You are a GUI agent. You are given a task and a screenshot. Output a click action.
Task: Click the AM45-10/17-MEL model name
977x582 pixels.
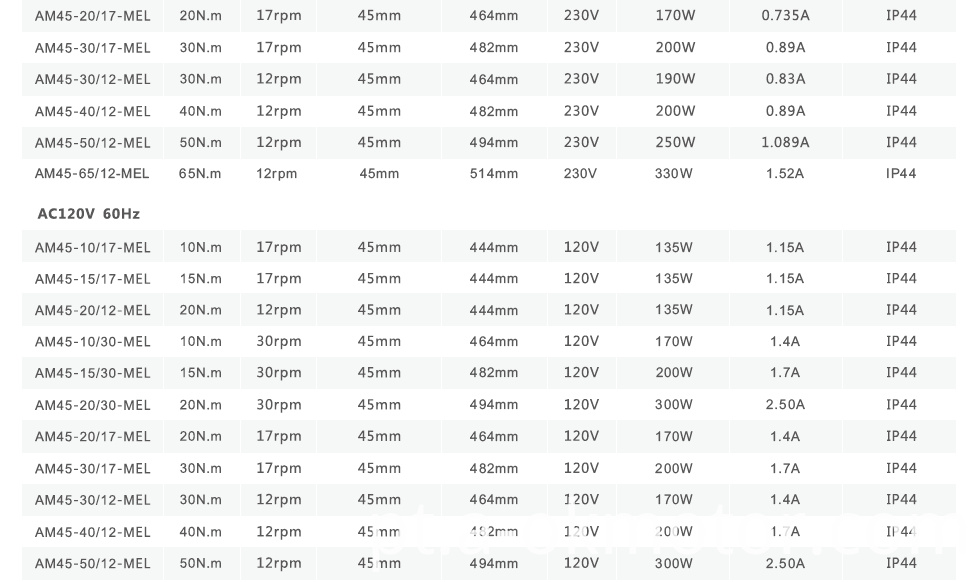pyautogui.click(x=92, y=248)
